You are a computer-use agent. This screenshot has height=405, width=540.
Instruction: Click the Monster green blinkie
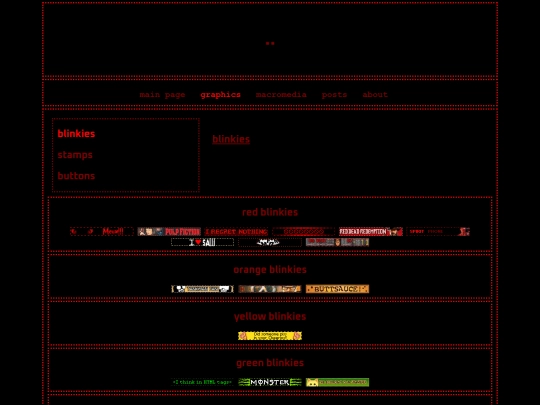click(x=270, y=382)
